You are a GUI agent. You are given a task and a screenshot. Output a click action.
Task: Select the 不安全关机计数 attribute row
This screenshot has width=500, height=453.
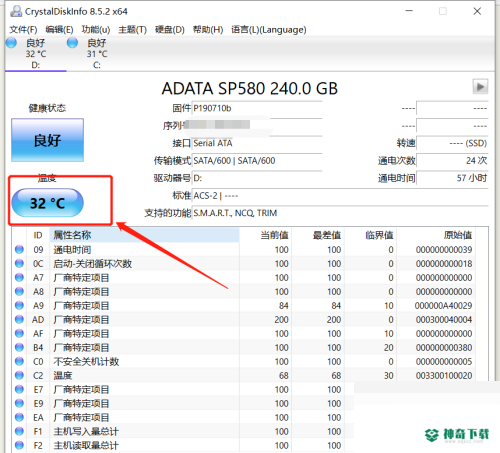245,362
